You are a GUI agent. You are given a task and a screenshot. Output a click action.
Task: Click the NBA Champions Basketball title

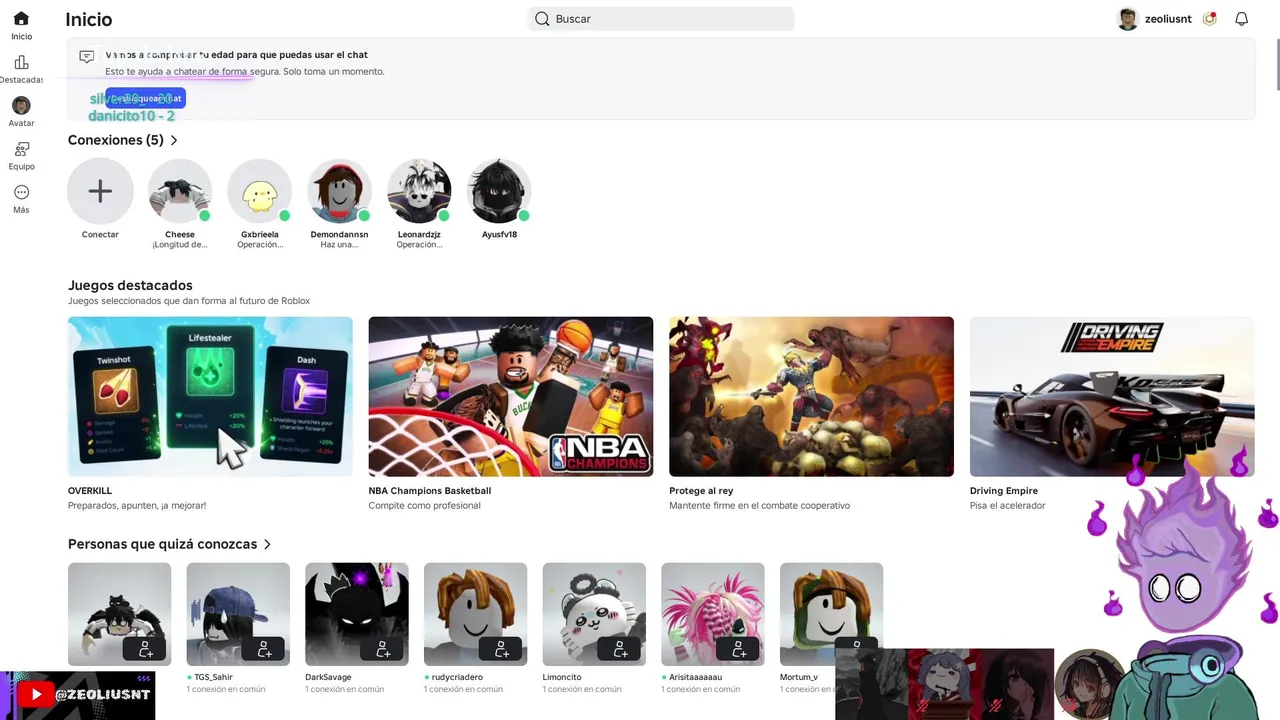coord(430,491)
